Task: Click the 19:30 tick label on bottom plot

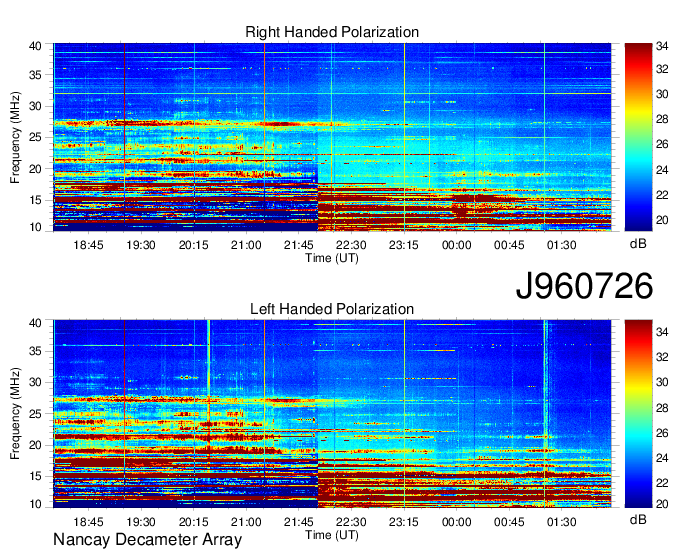Action: [x=141, y=522]
